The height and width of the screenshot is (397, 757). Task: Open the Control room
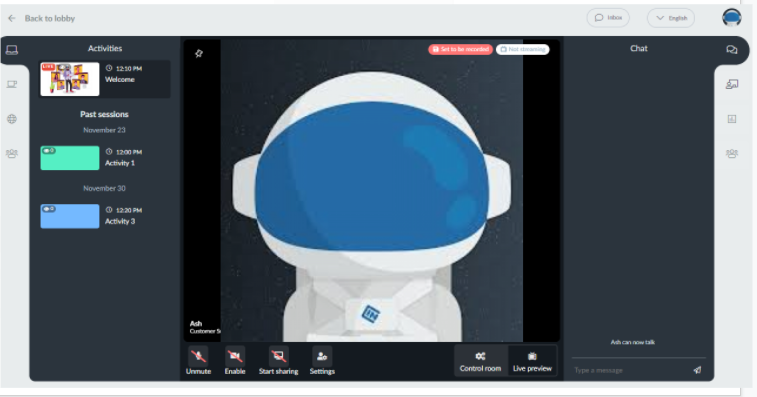coord(480,361)
